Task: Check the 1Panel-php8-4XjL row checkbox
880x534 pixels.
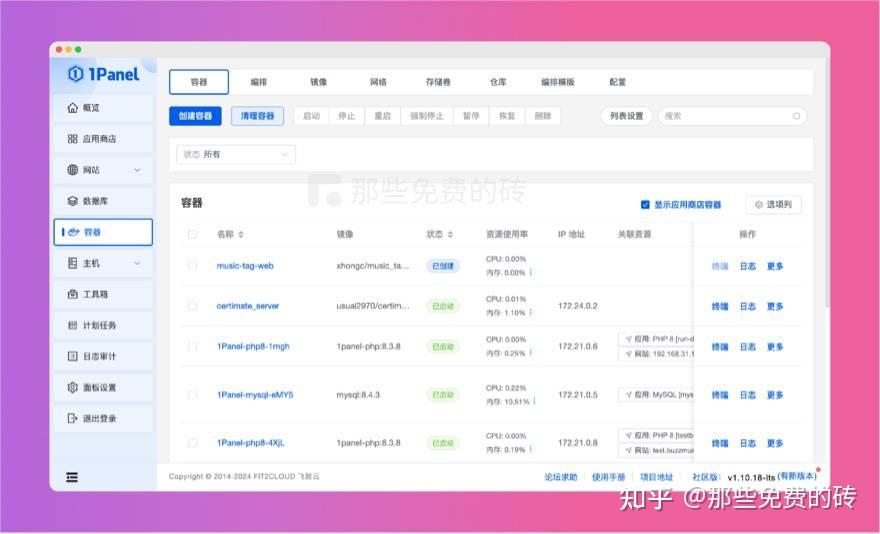Action: (x=192, y=443)
